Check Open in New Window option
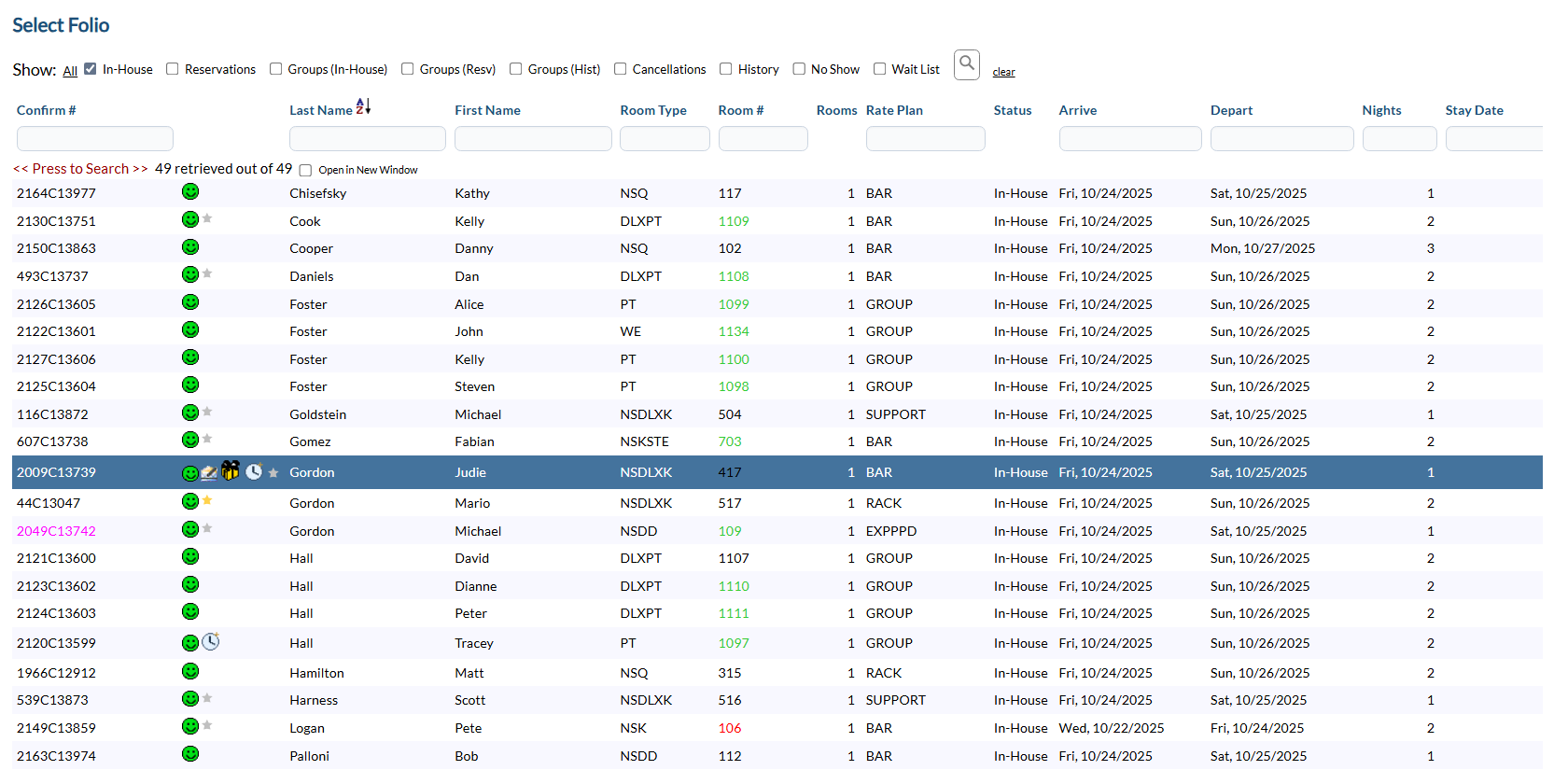The height and width of the screenshot is (784, 1554). click(x=305, y=170)
